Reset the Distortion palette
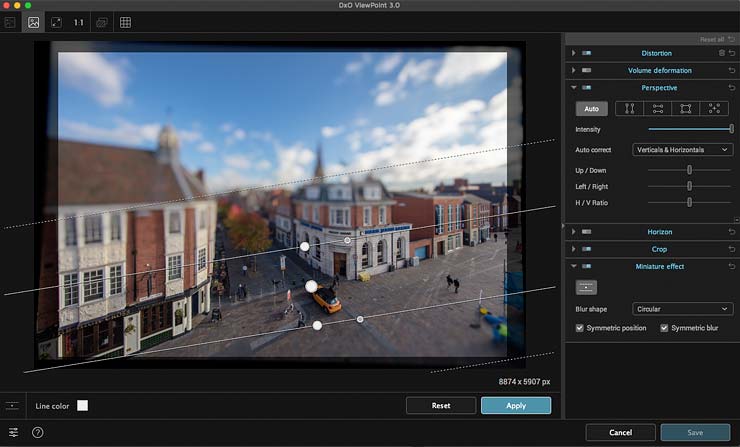The width and height of the screenshot is (740, 447). click(732, 53)
